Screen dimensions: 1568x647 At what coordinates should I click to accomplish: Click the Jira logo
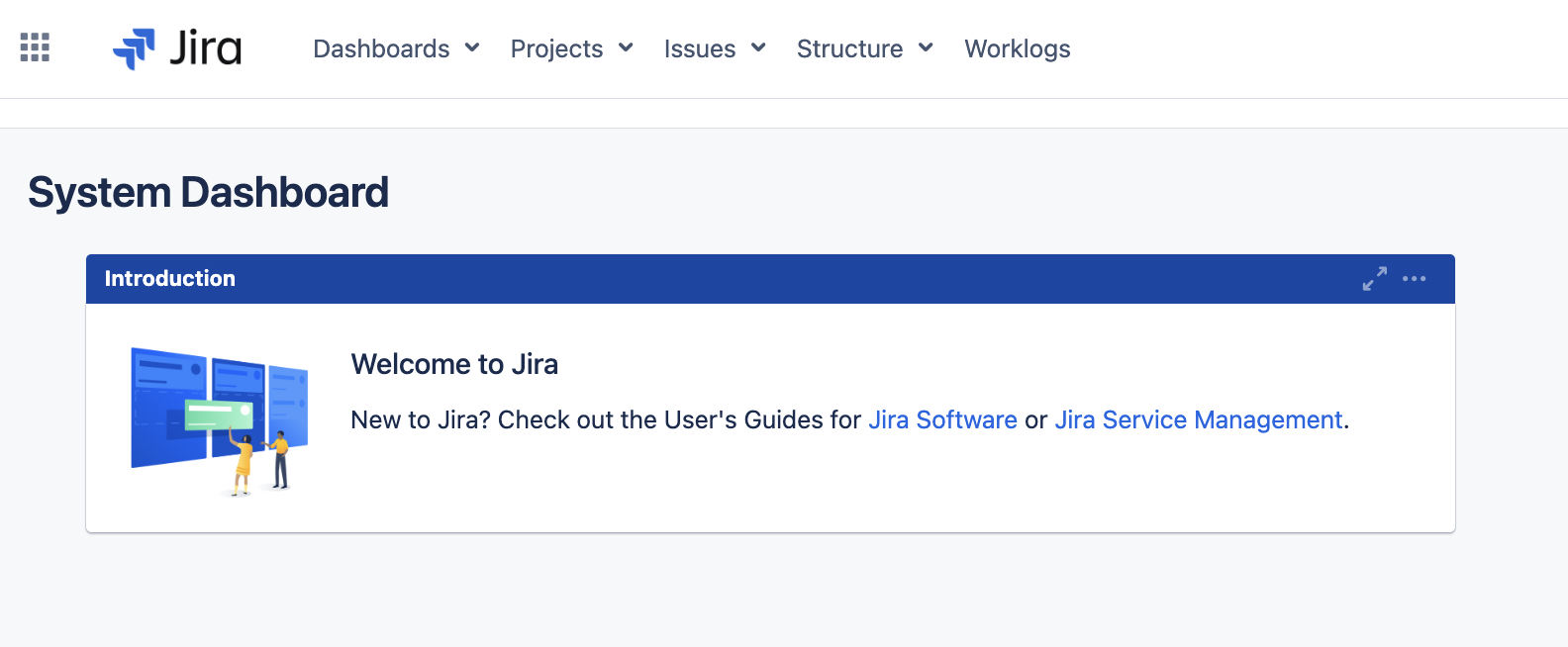click(177, 48)
